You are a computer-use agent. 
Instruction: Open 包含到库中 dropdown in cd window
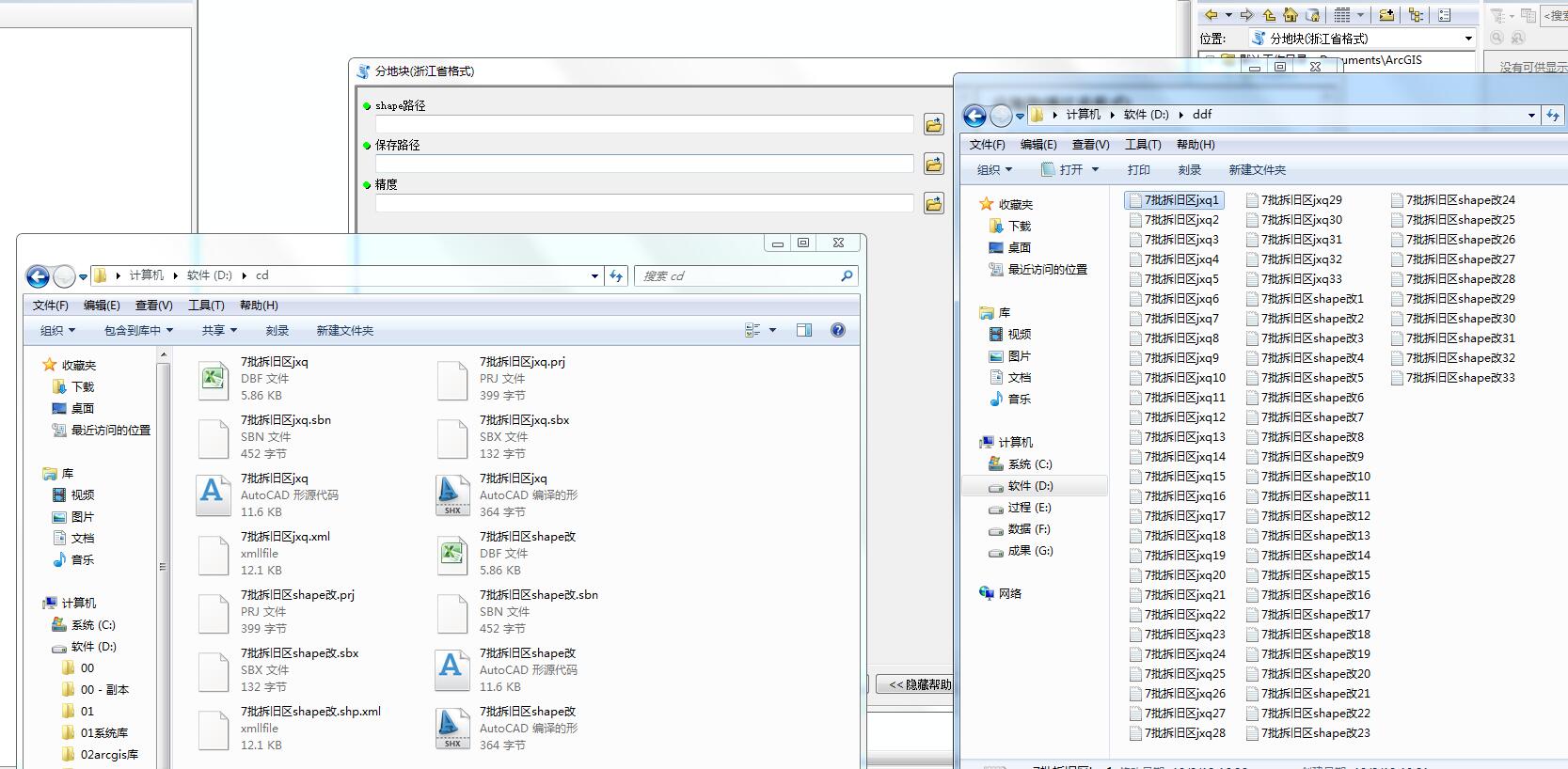click(138, 330)
